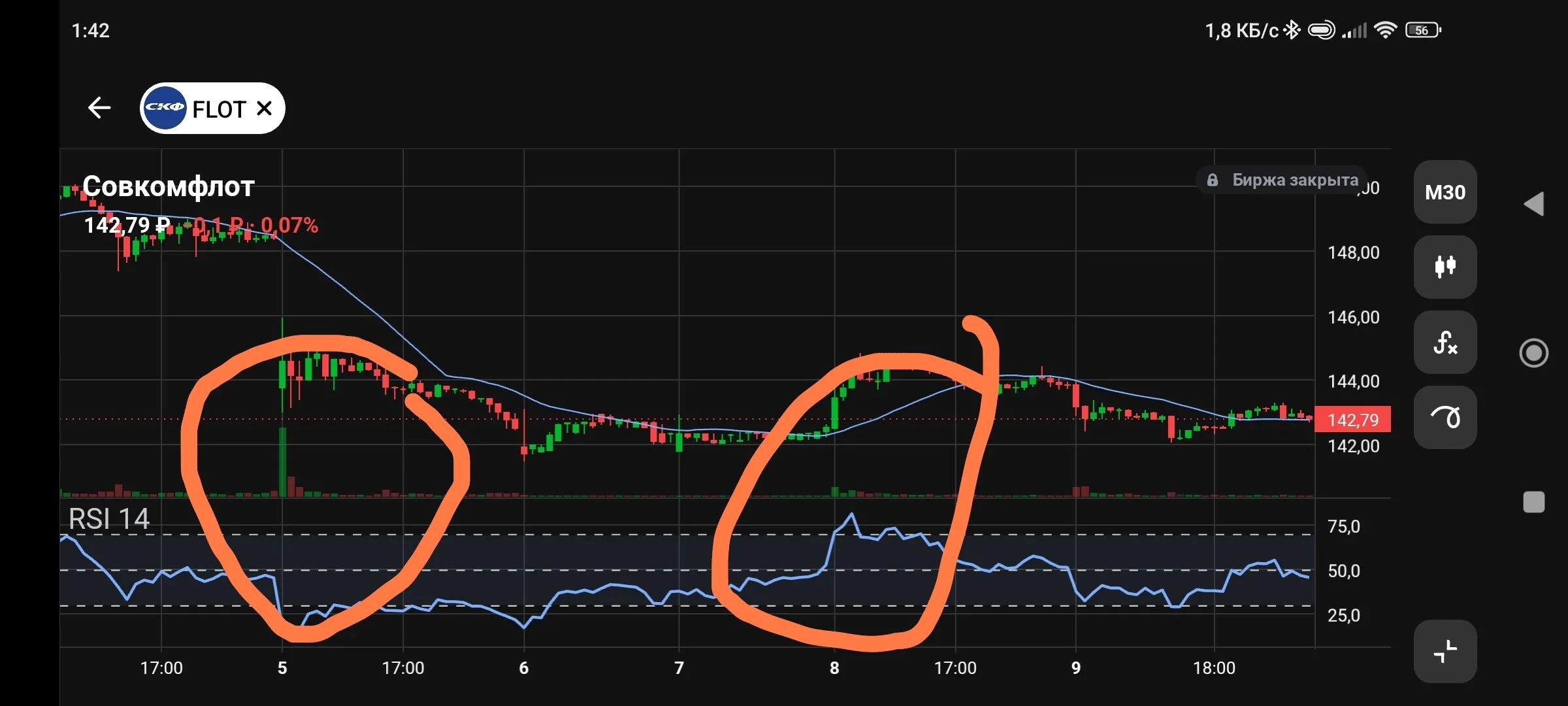Tap the 1,8 КБ/с network speed text
The height and width of the screenshot is (706, 1568).
(x=1241, y=31)
